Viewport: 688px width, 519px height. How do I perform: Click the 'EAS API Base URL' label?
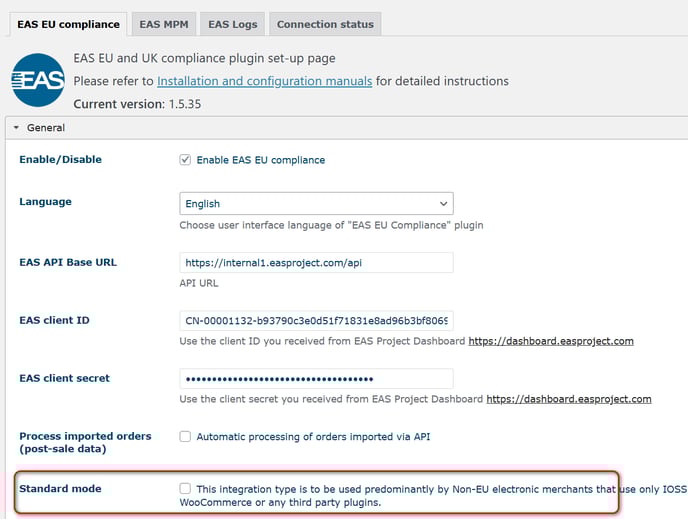68,262
